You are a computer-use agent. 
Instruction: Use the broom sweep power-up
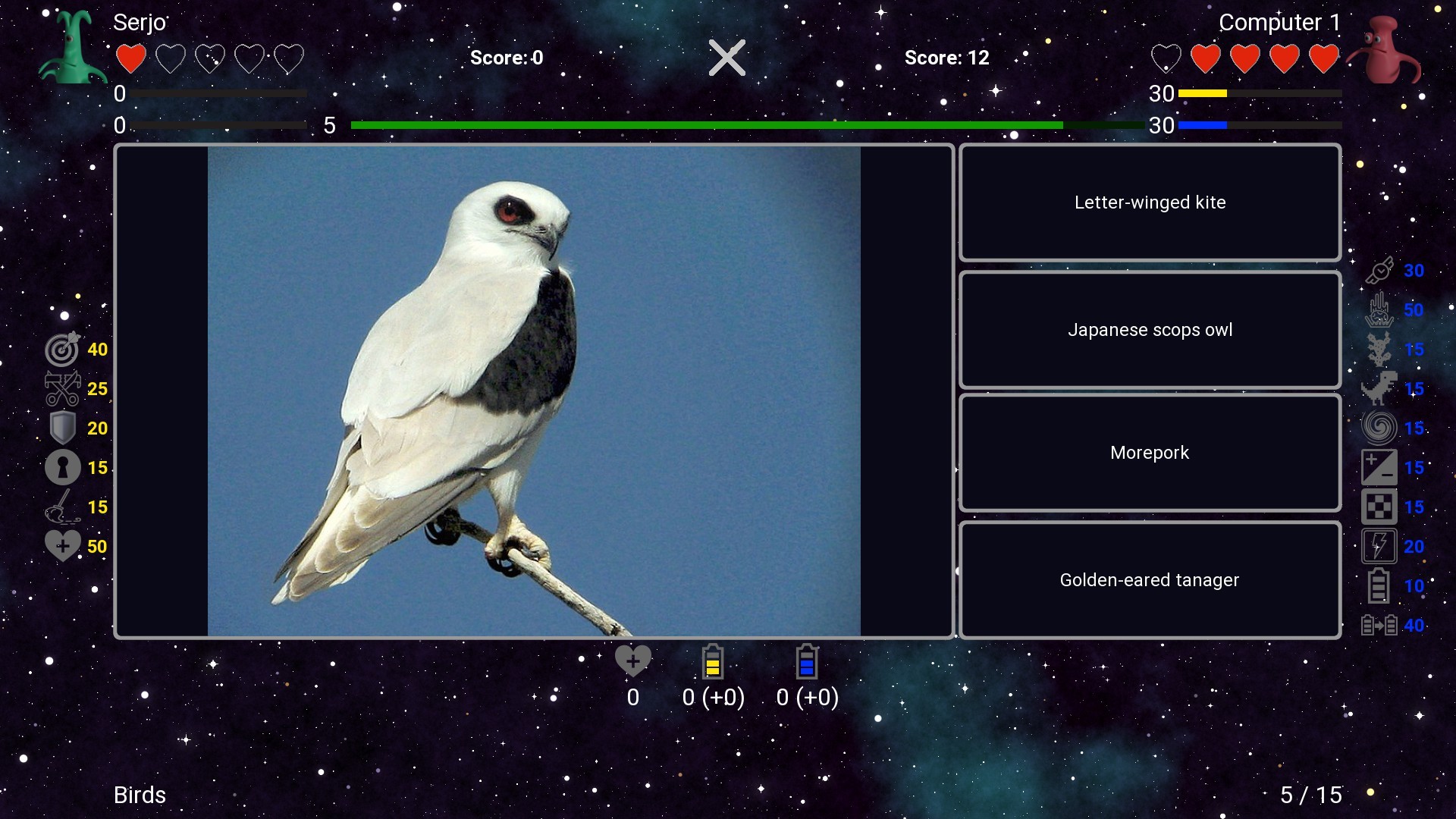coord(63,506)
